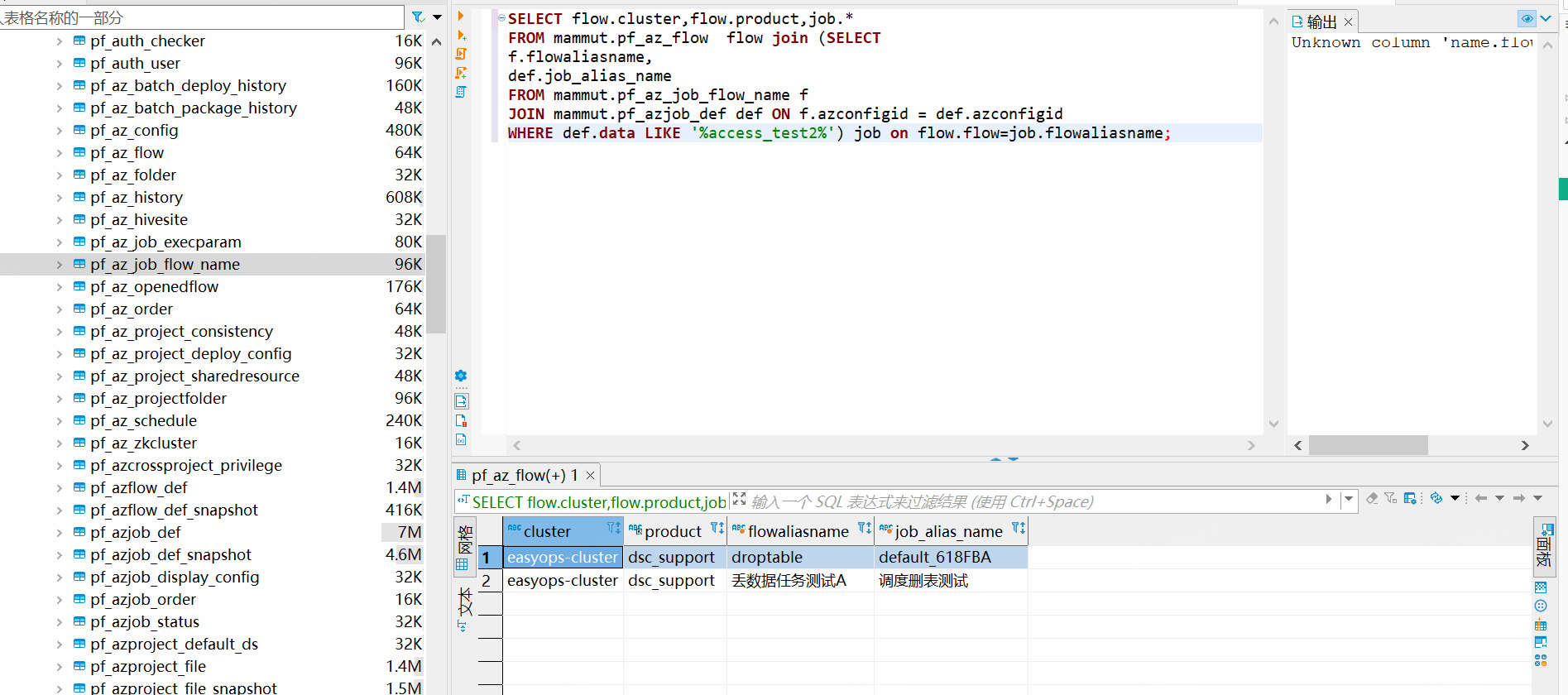Select the droptable cell
Viewport: 1568px width, 695px height.
click(x=800, y=557)
